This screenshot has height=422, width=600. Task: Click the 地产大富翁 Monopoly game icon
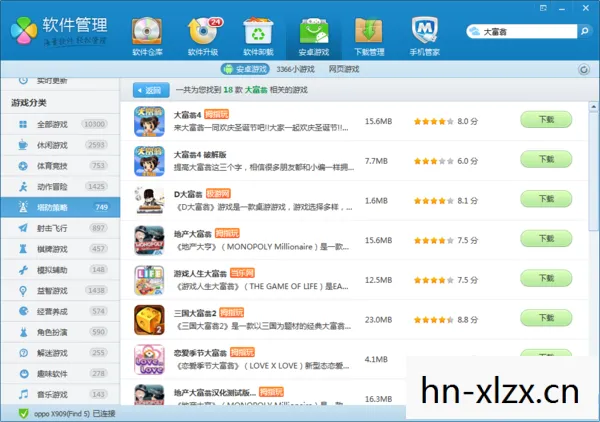[149, 240]
